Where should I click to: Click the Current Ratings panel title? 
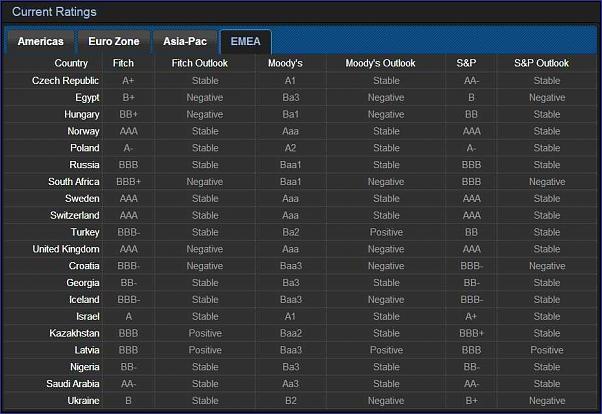point(54,12)
